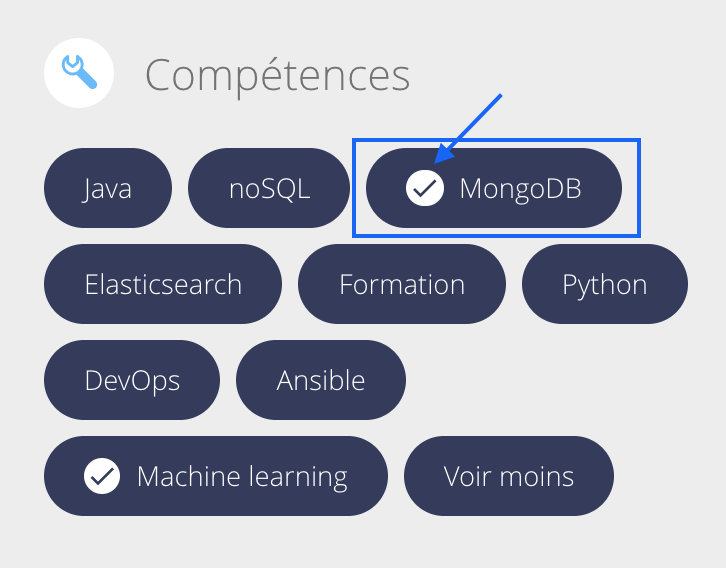
Task: Choose the Formation skill tag
Action: (x=402, y=284)
